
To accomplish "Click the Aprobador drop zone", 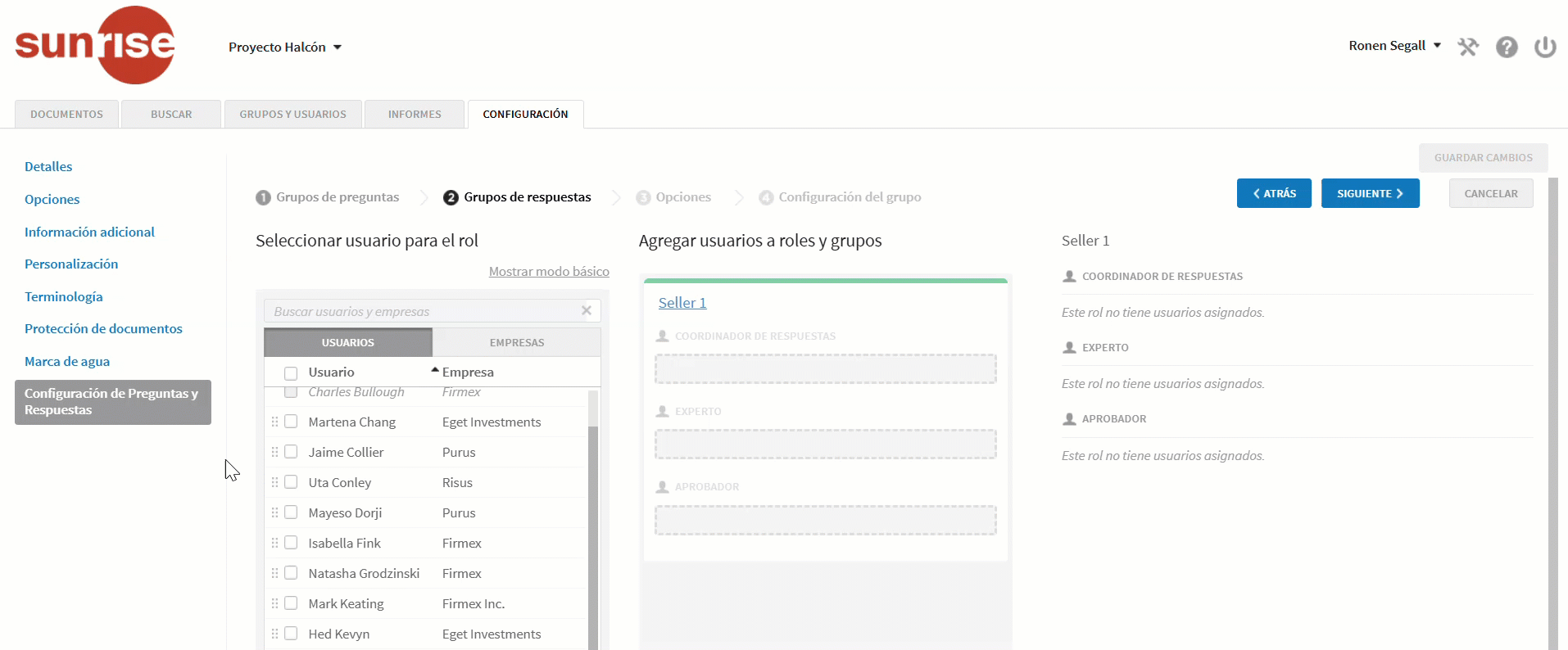I will click(826, 520).
